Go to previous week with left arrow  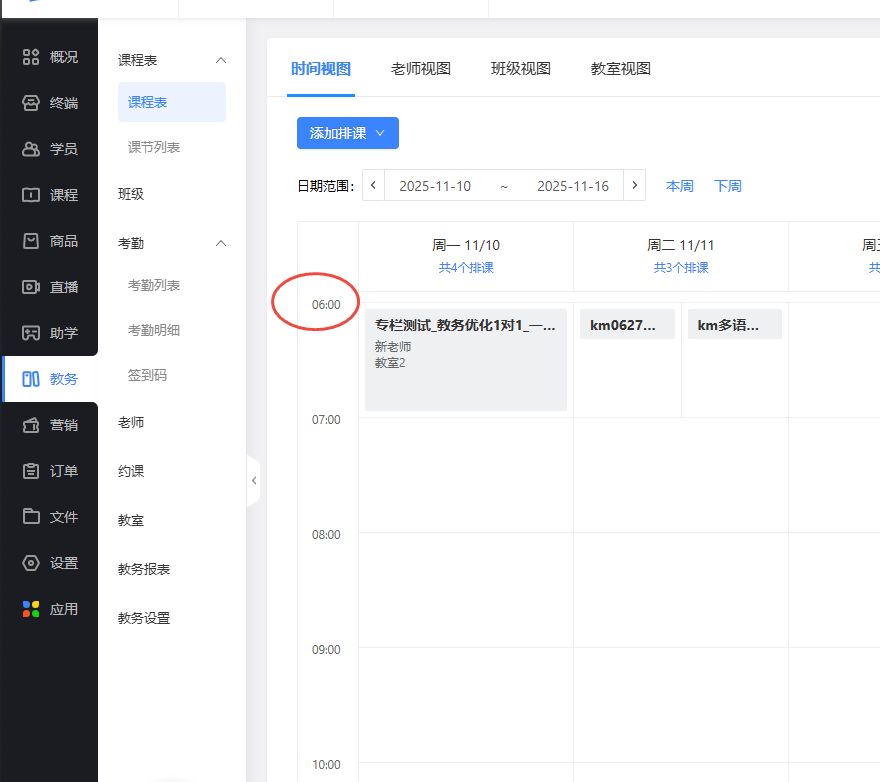373,186
